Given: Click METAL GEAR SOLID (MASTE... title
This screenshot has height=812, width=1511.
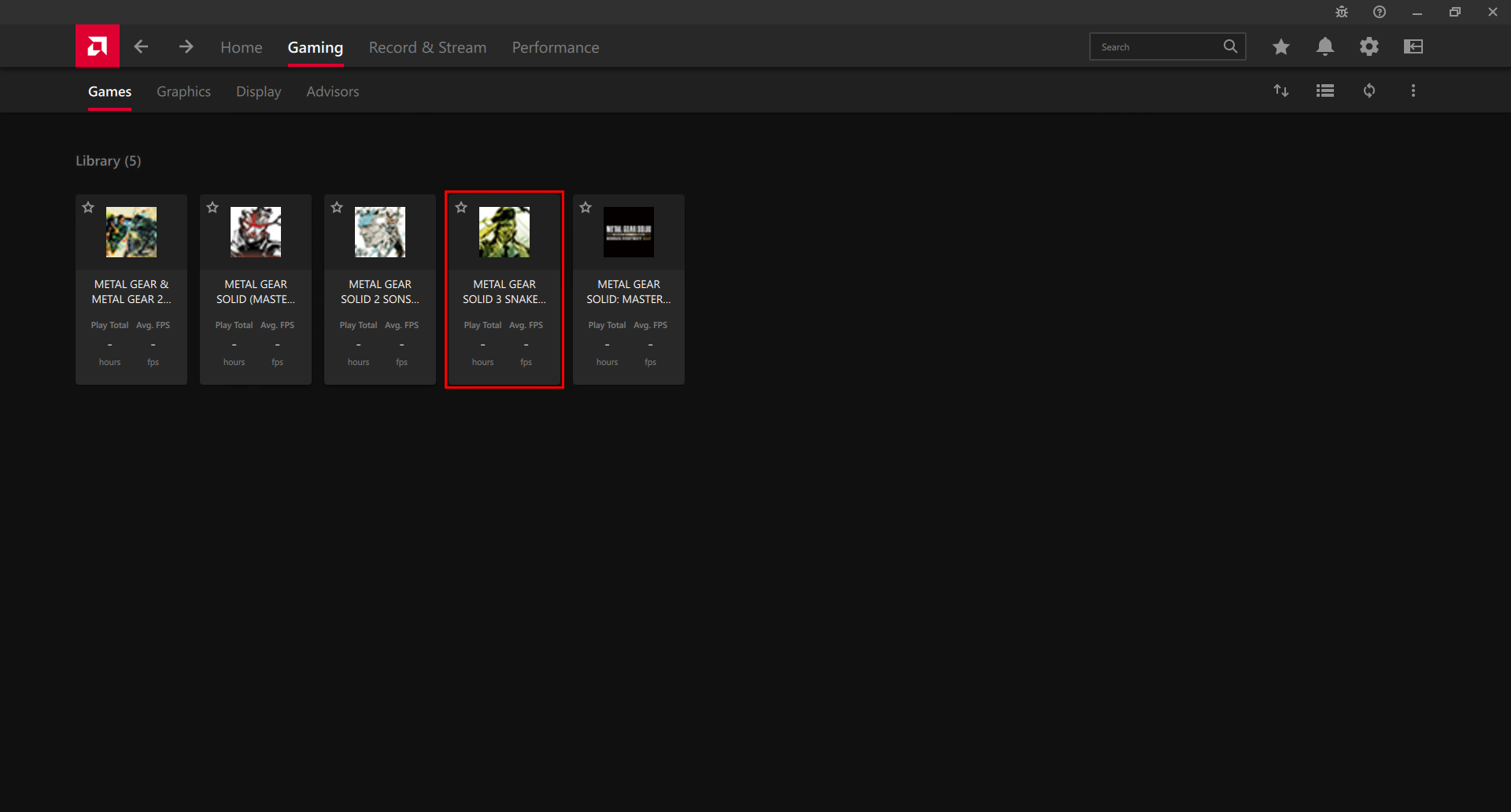Looking at the screenshot, I should tap(256, 292).
